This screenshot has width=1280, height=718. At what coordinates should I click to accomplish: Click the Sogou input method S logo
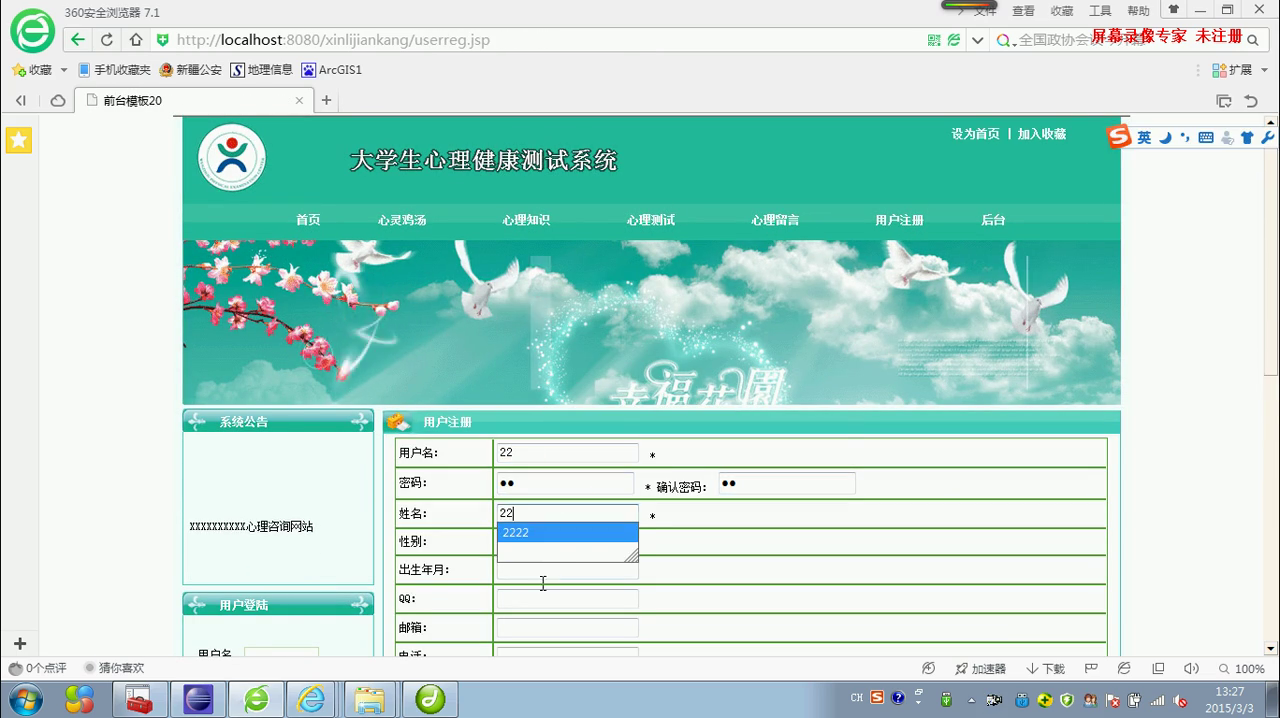coord(1119,137)
